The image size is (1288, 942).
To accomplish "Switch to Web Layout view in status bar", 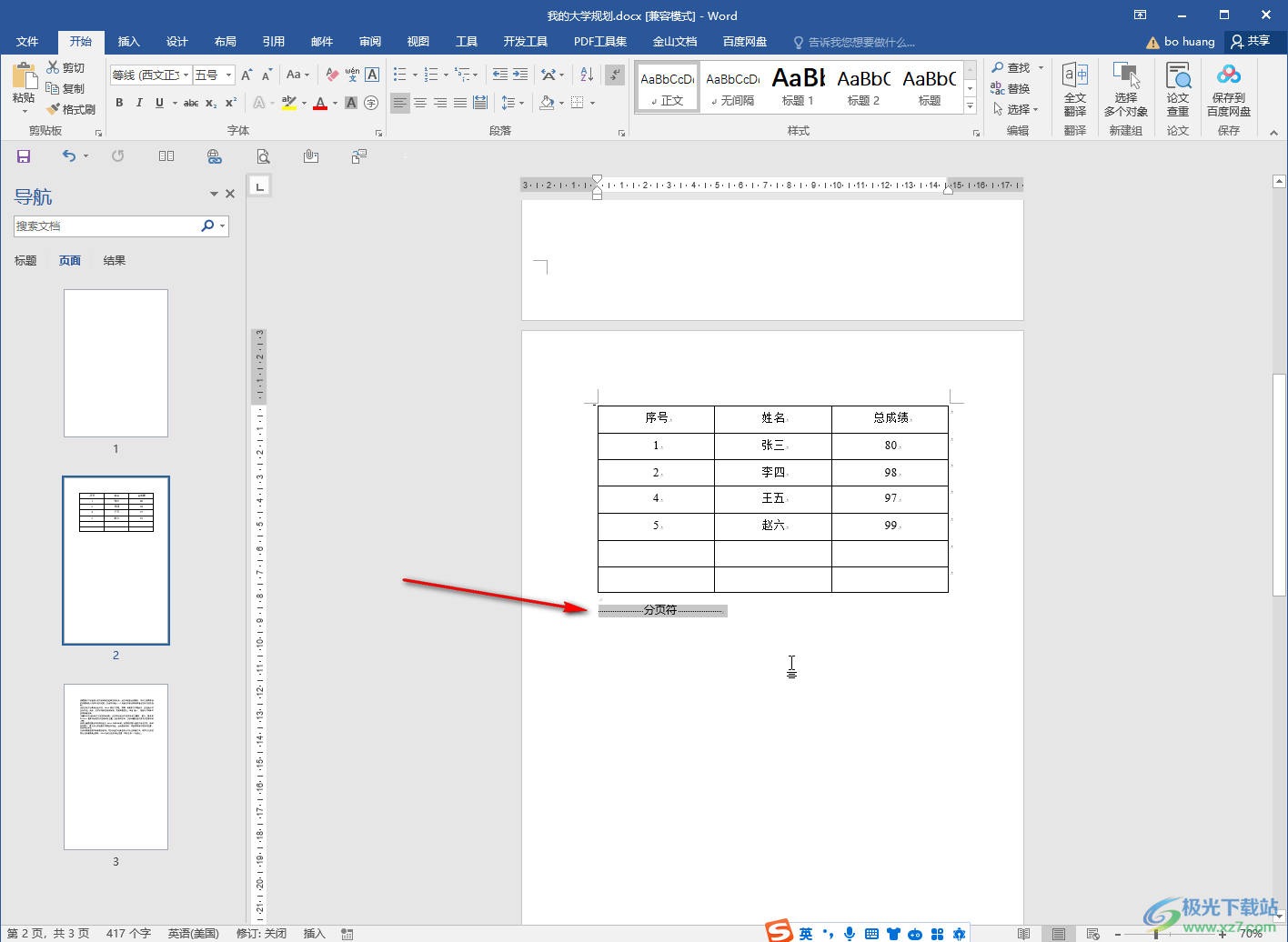I will pos(1093,934).
